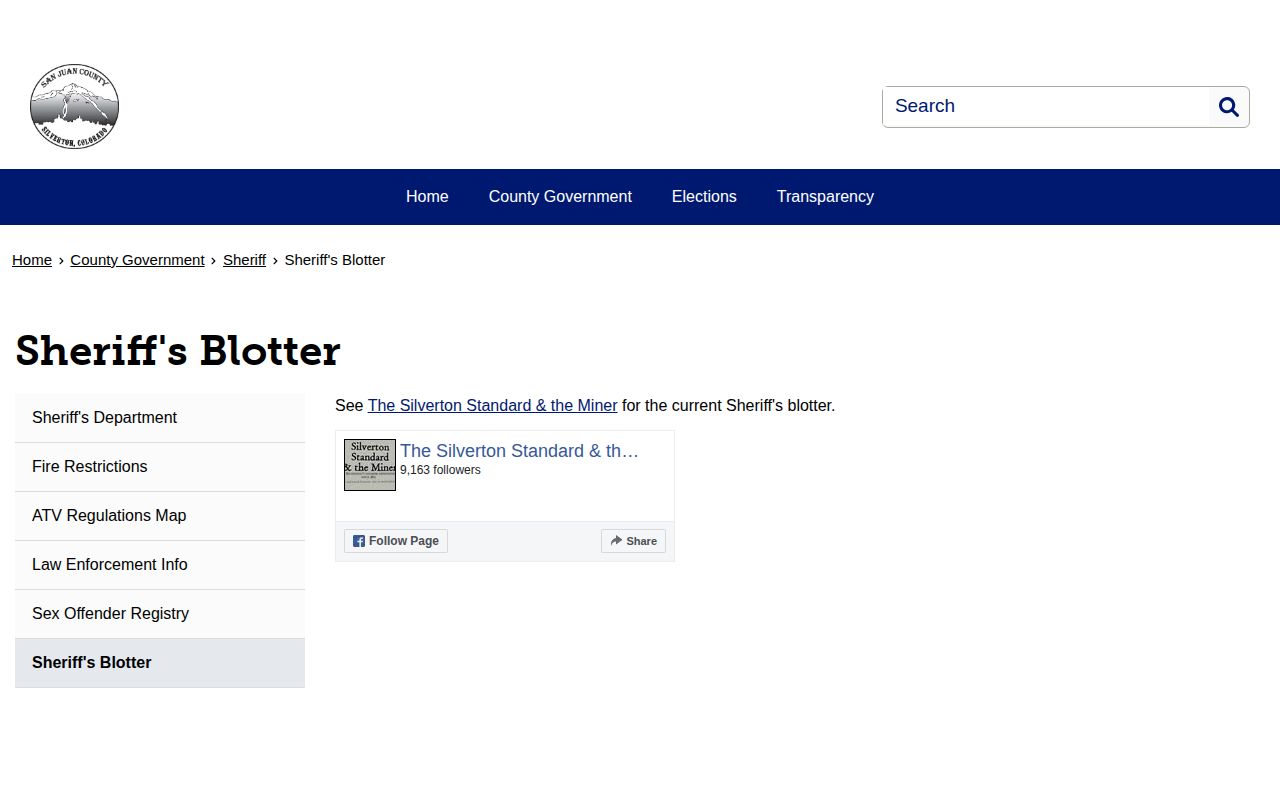Open Law Enforcement Info in the sidebar

[x=160, y=565]
